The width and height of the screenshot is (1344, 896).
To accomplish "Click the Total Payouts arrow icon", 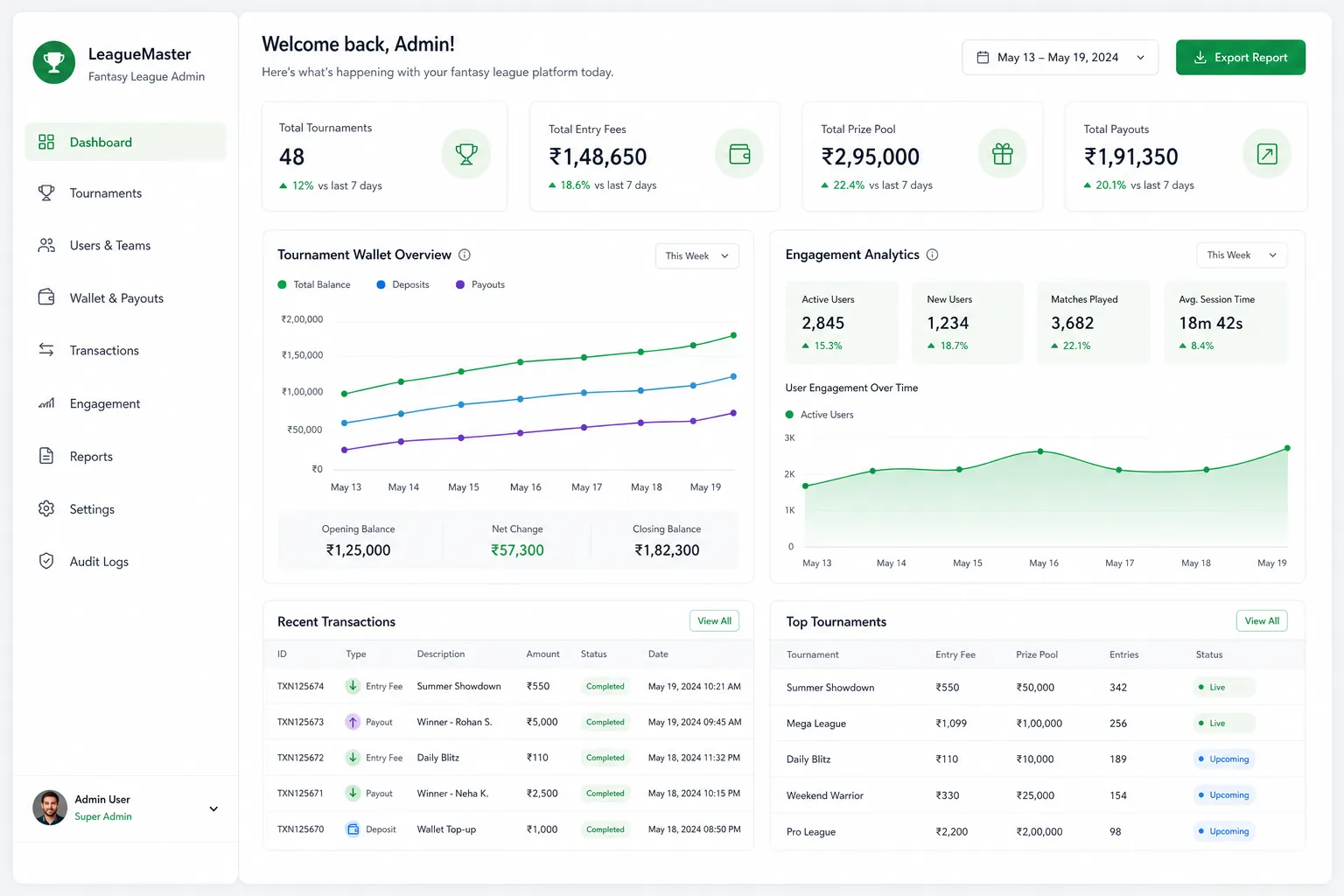I will click(x=1267, y=154).
